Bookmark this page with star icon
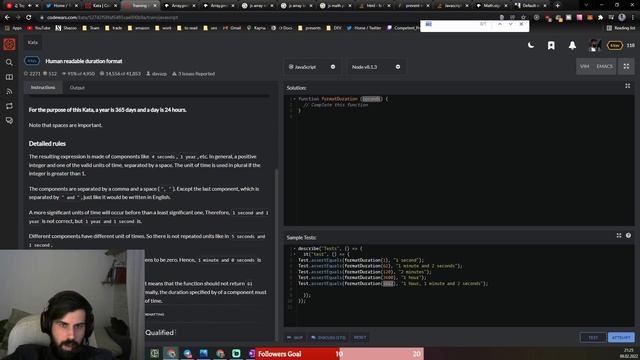This screenshot has height=360, width=640. [x=523, y=18]
